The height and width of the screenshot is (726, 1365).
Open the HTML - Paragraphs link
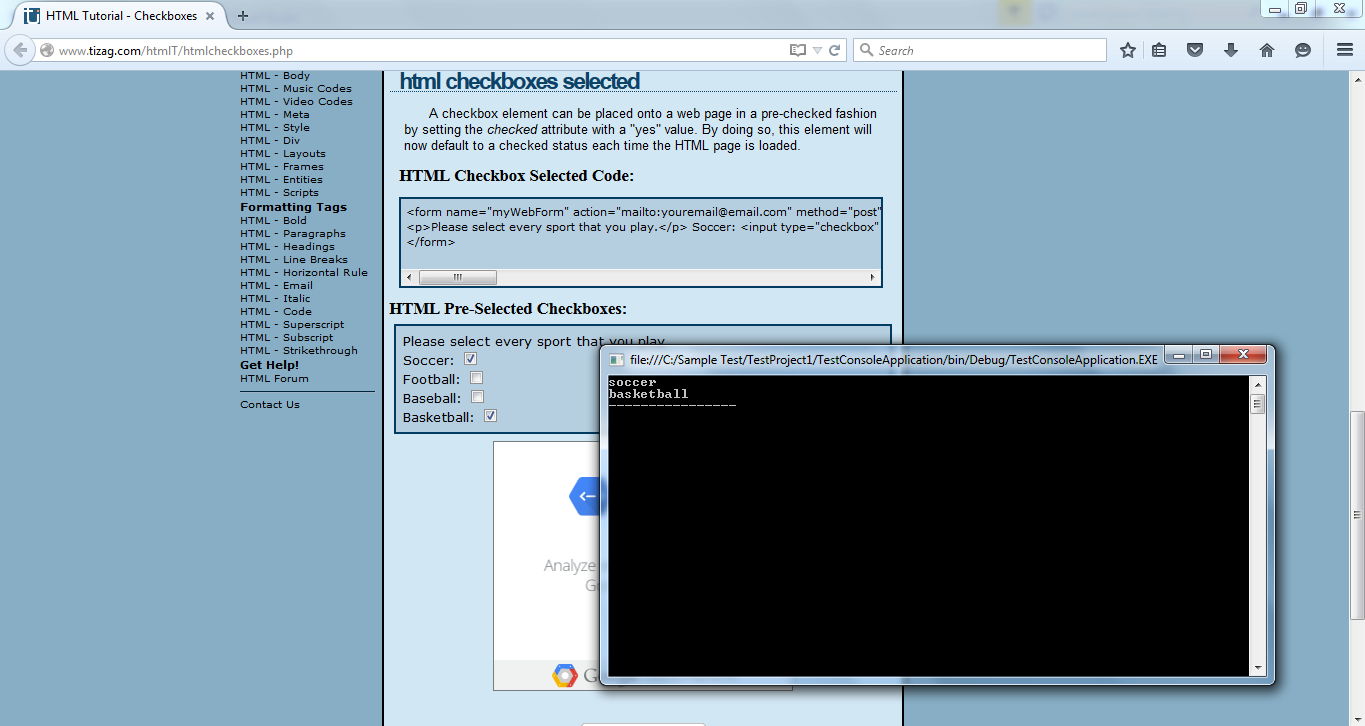[293, 233]
